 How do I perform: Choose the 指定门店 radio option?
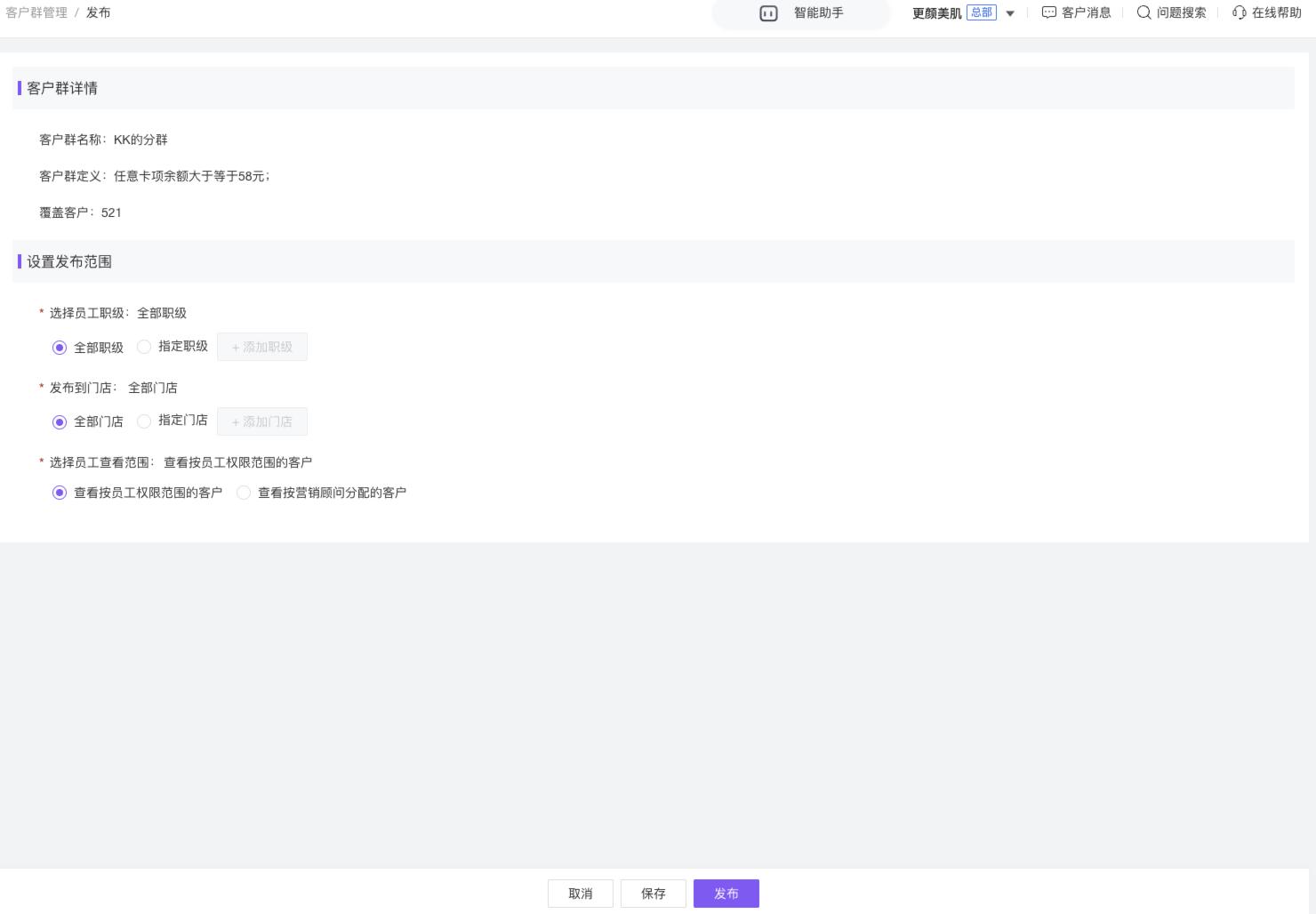[144, 421]
